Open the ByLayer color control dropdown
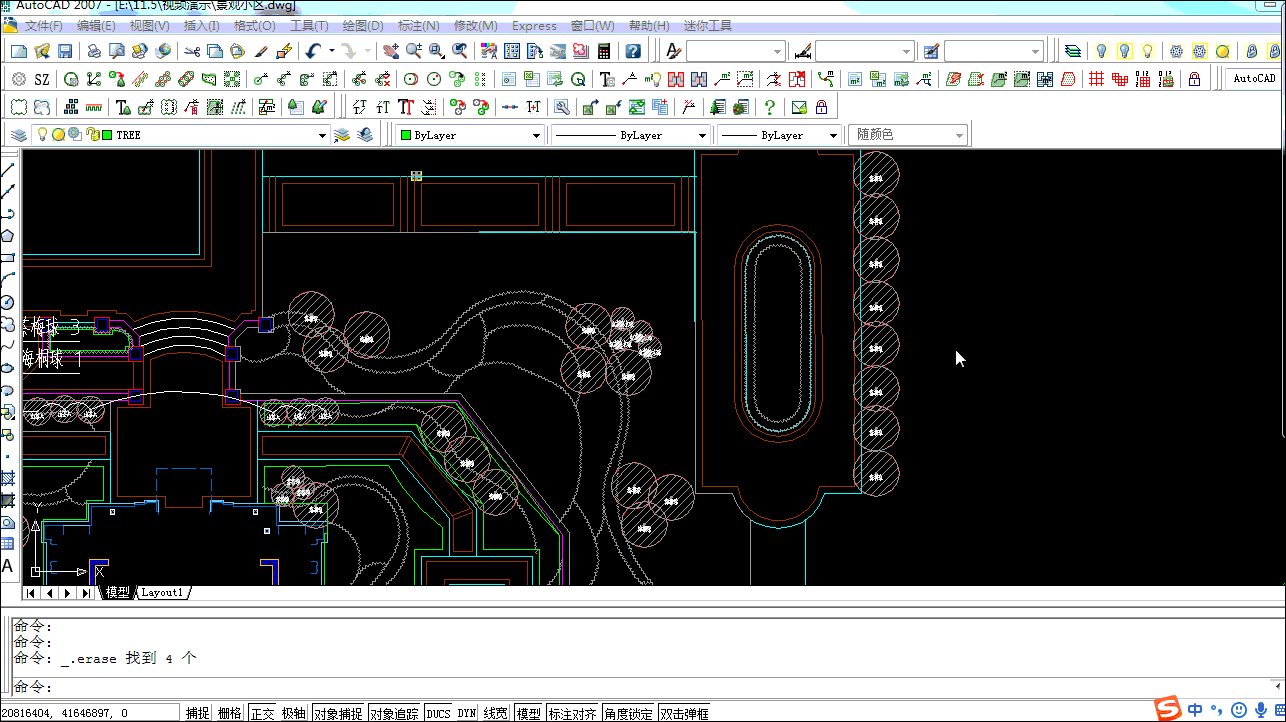The width and height of the screenshot is (1286, 722). pyautogui.click(x=536, y=135)
